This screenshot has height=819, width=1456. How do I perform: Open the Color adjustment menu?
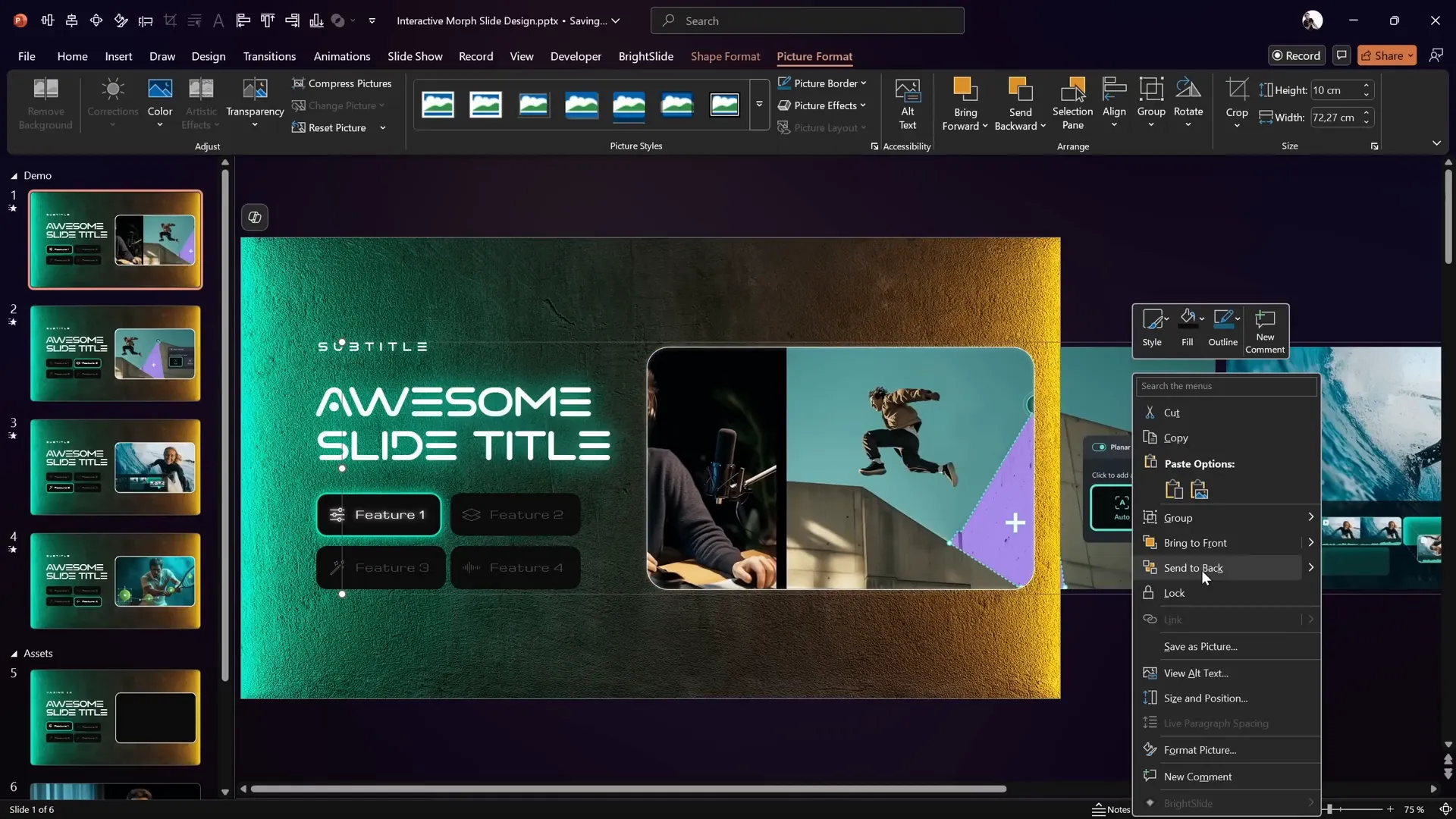click(160, 104)
